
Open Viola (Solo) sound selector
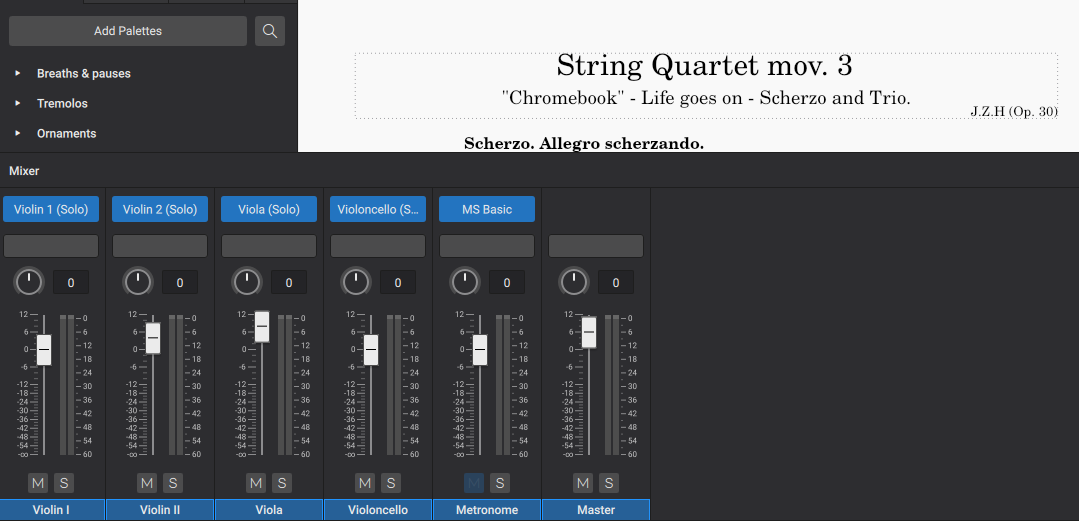269,209
